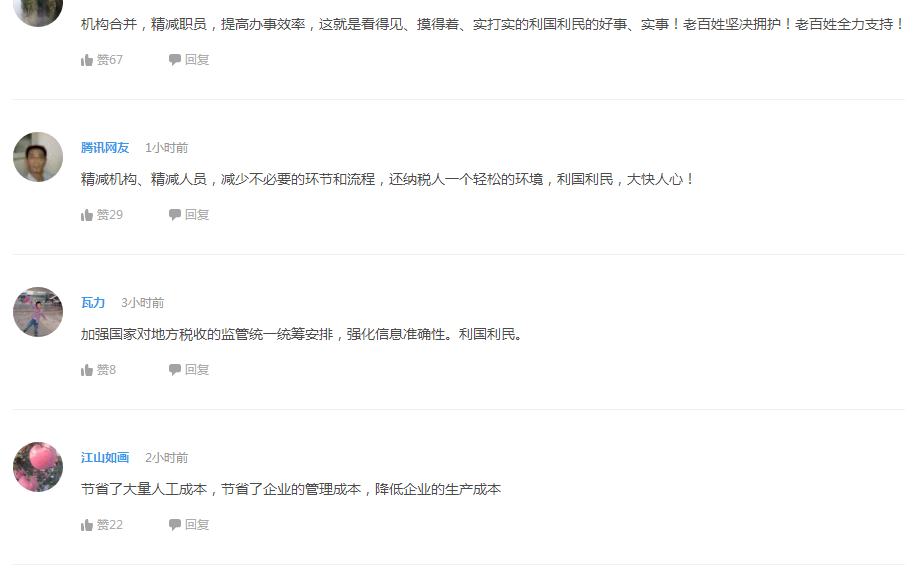The height and width of the screenshot is (578, 905).
Task: Click 江山如画's apple avatar
Action: [x=38, y=467]
